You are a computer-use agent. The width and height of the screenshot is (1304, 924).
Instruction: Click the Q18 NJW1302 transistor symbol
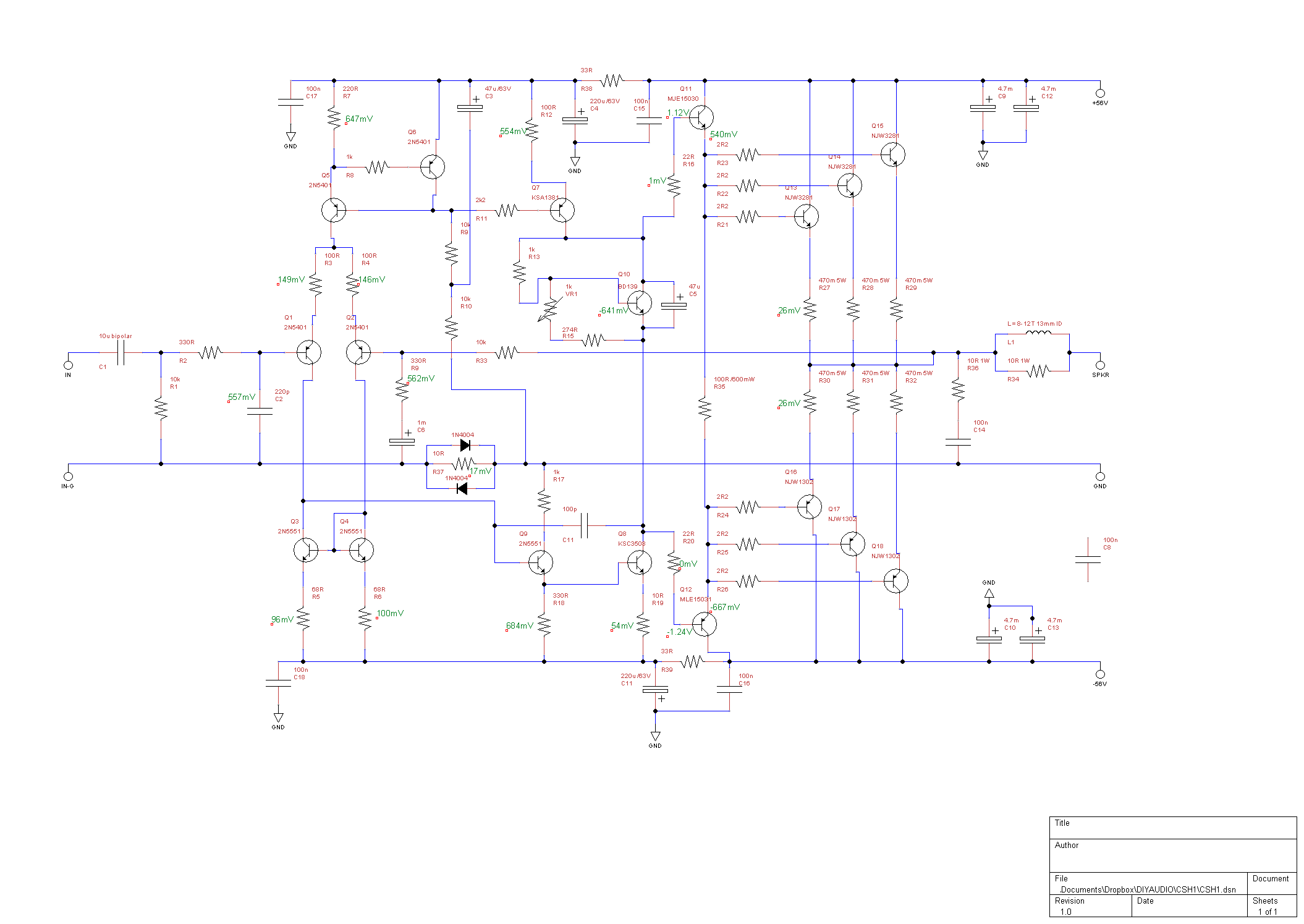point(896,581)
